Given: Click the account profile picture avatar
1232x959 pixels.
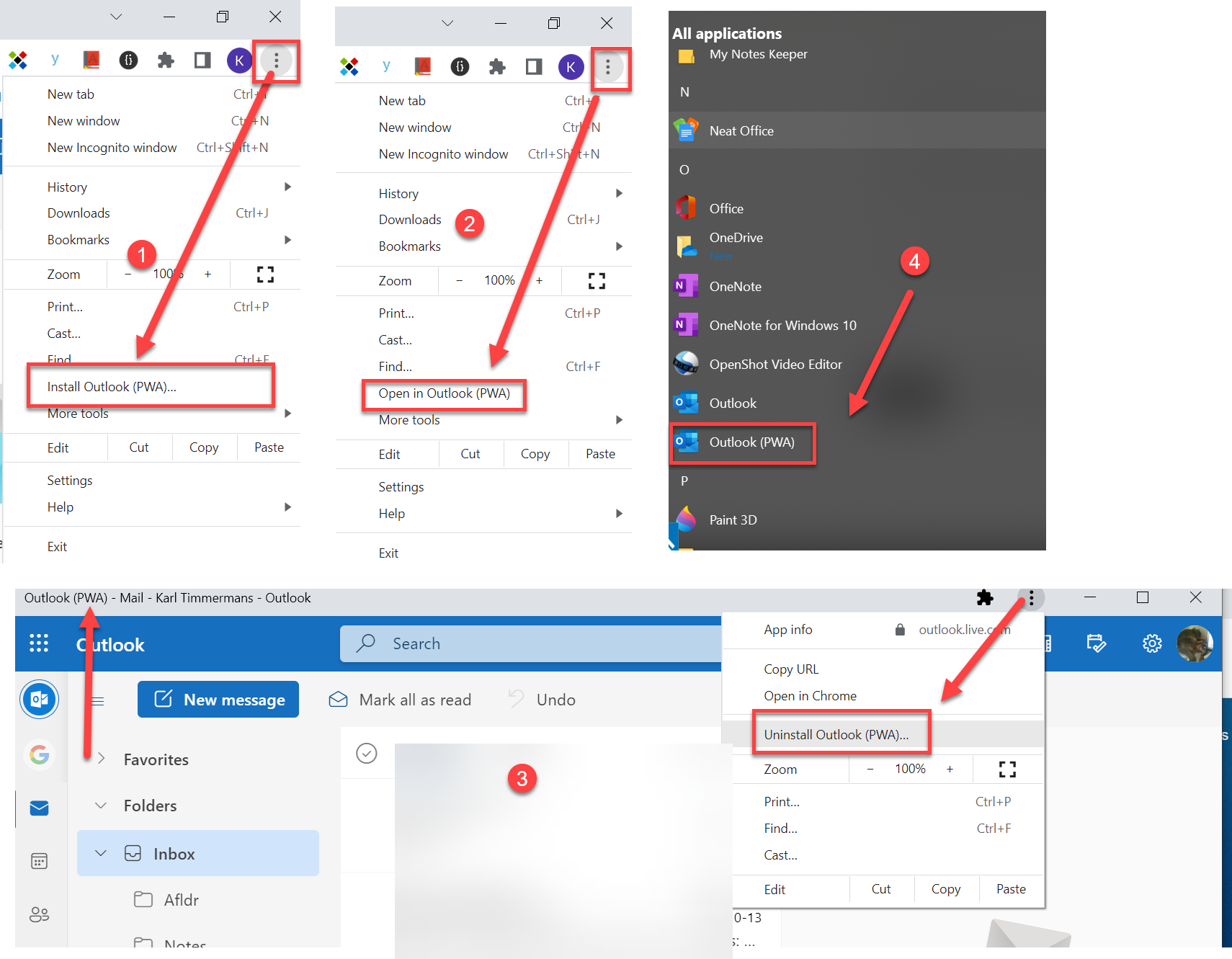Looking at the screenshot, I should tap(1195, 643).
